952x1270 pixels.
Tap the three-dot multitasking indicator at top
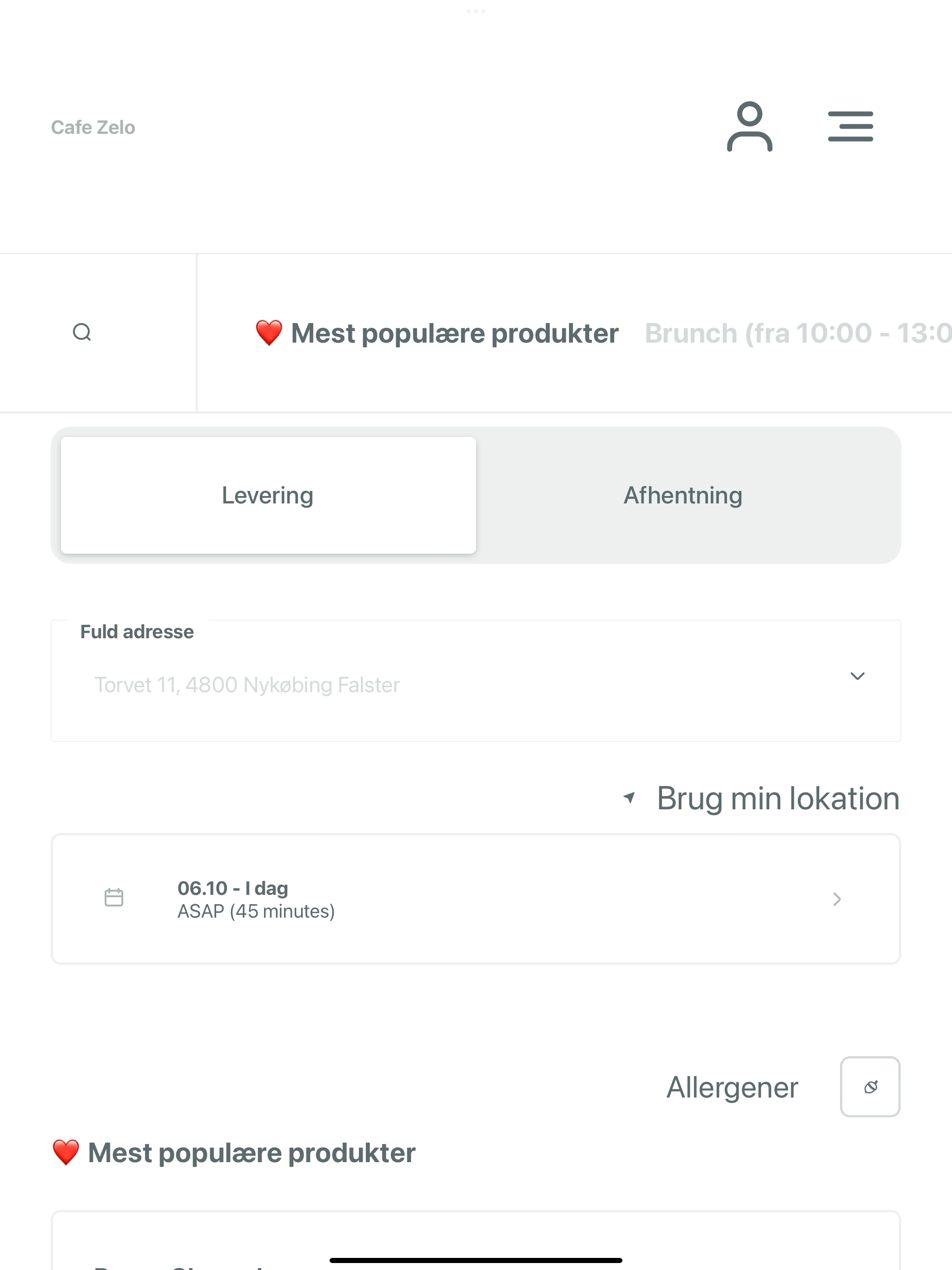tap(476, 11)
